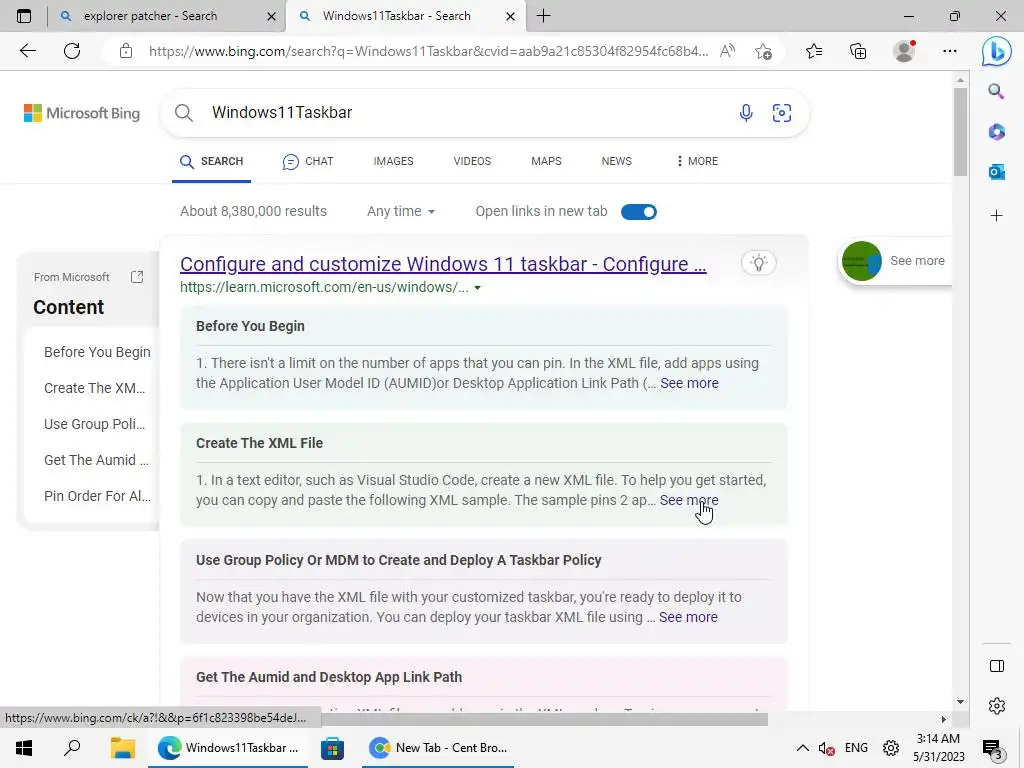The width and height of the screenshot is (1024, 768).
Task: Switch to the MAPS tab
Action: point(546,161)
